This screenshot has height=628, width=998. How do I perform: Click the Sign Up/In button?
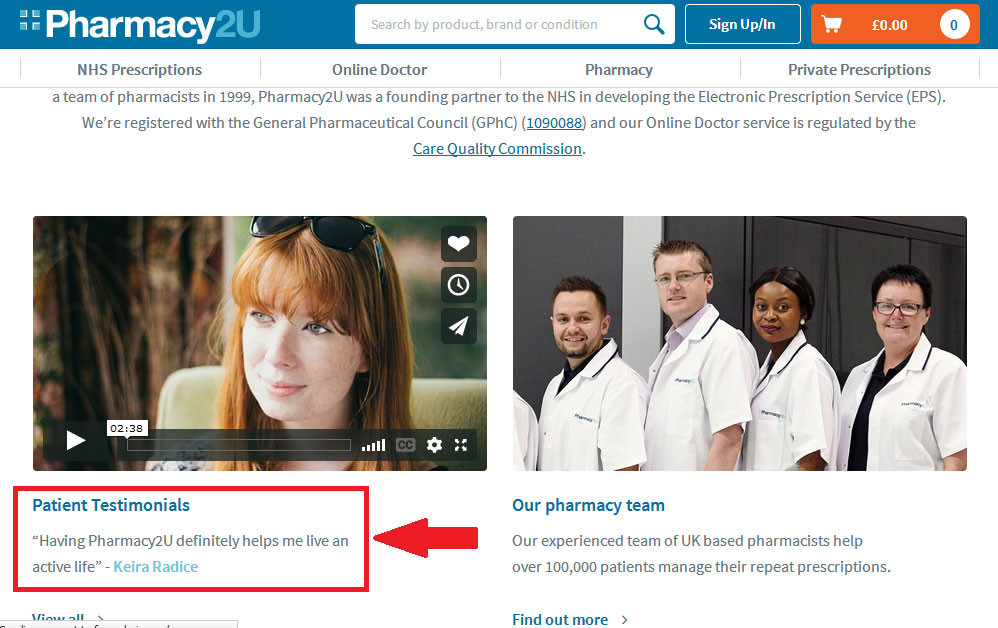coord(742,24)
